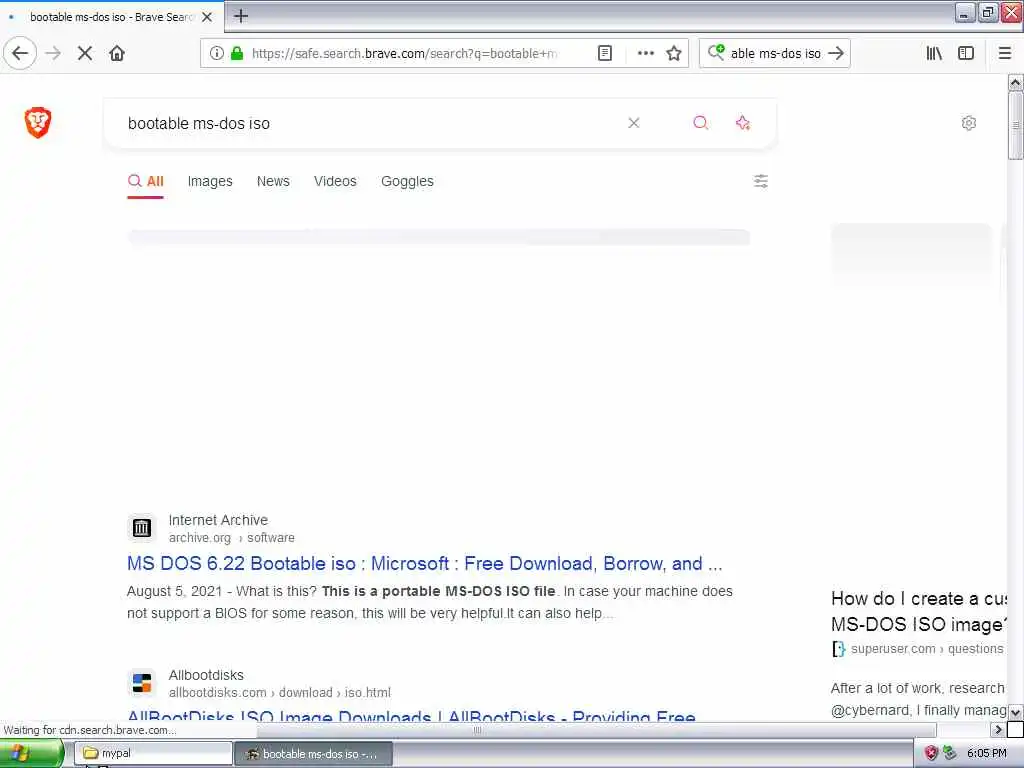Click allbootdisks.com download iso.html breadcrumb
This screenshot has width=1024, height=768.
pos(280,693)
